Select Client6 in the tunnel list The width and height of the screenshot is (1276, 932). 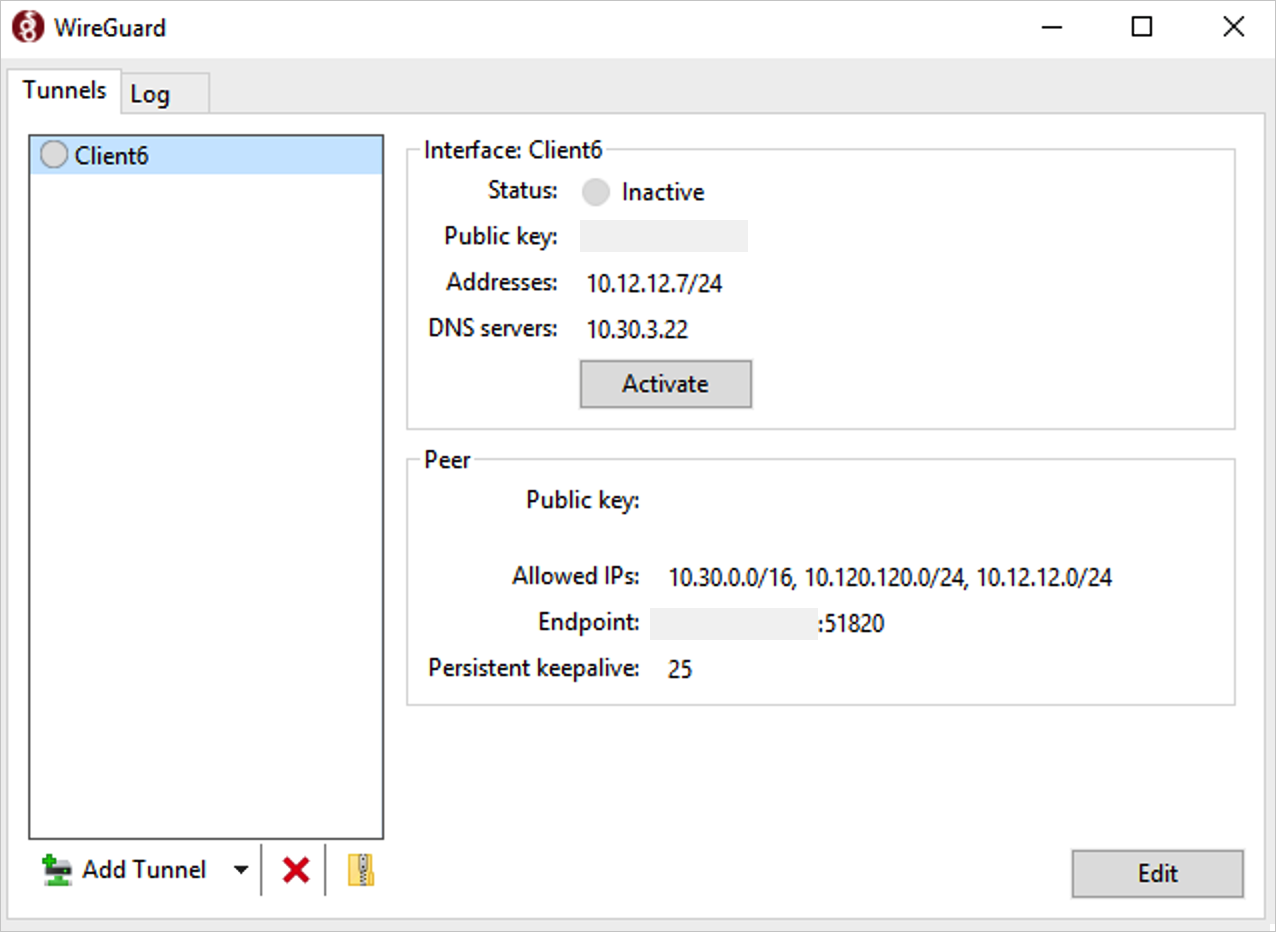(206, 155)
